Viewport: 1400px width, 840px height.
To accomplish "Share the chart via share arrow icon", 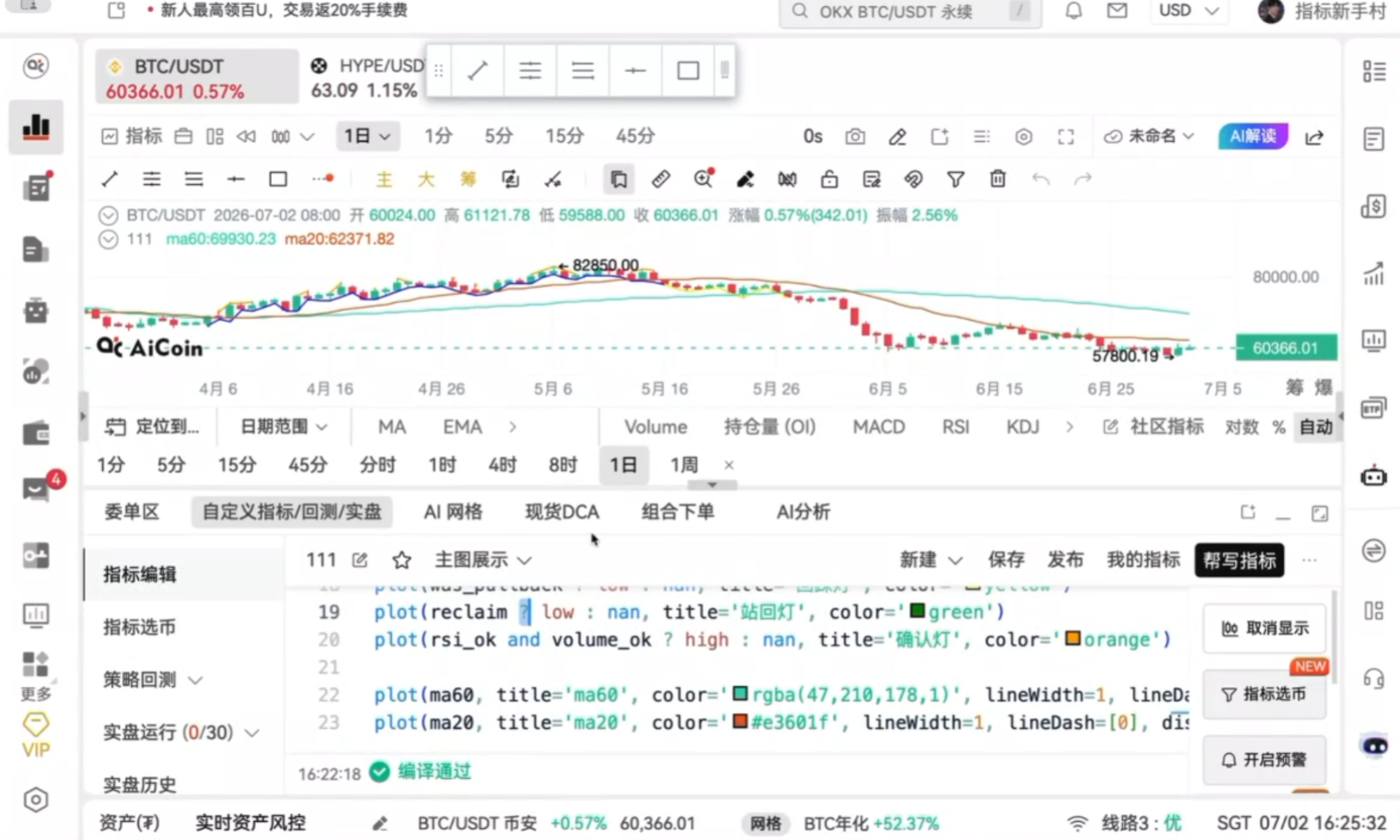I will coord(1314,137).
